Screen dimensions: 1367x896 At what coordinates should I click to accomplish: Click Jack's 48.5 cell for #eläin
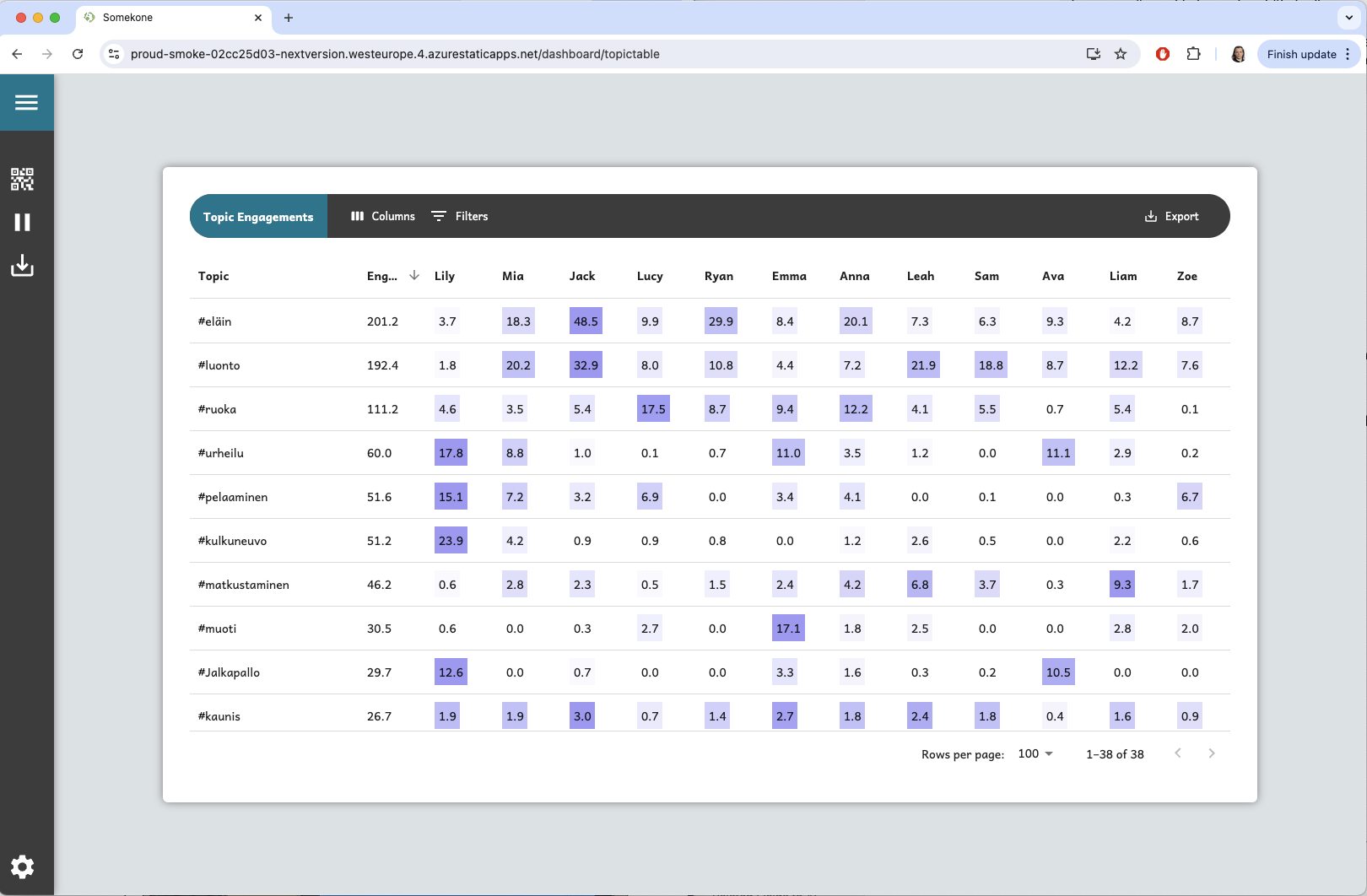click(586, 321)
